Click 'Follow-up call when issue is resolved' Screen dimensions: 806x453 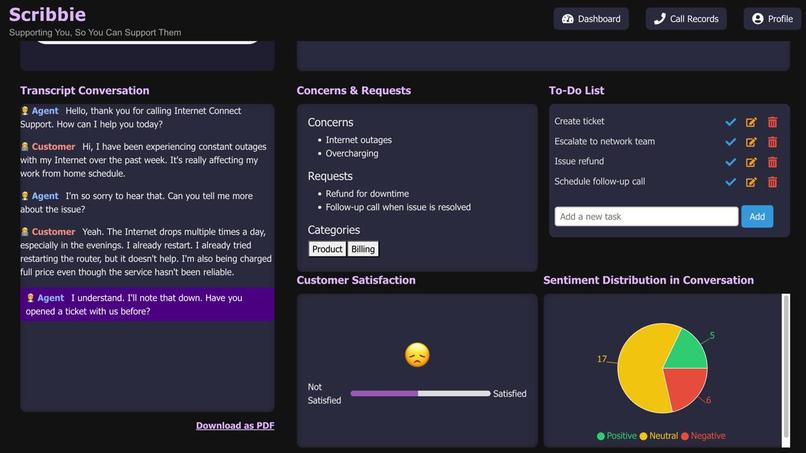click(398, 207)
